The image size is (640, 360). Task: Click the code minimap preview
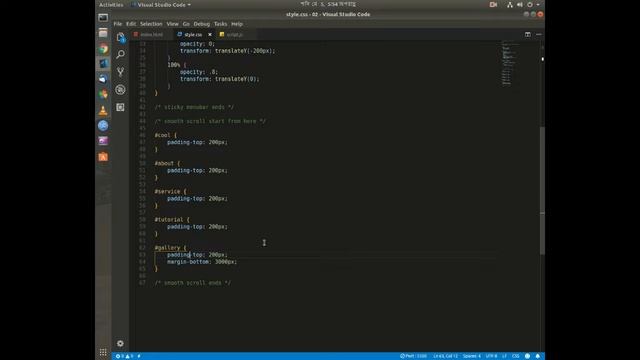(509, 63)
